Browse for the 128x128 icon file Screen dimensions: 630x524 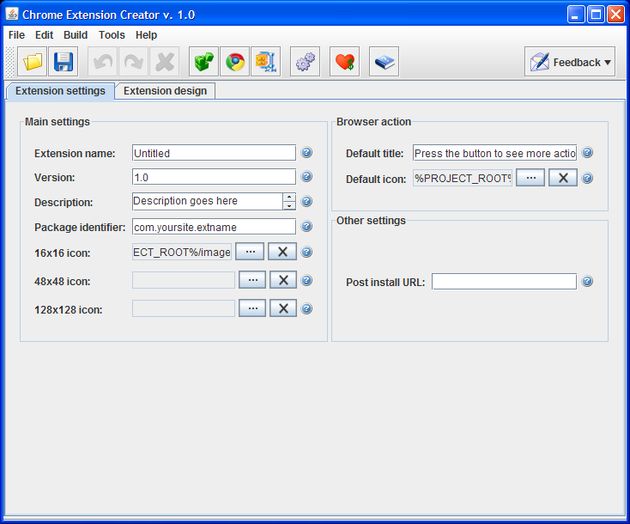click(252, 308)
